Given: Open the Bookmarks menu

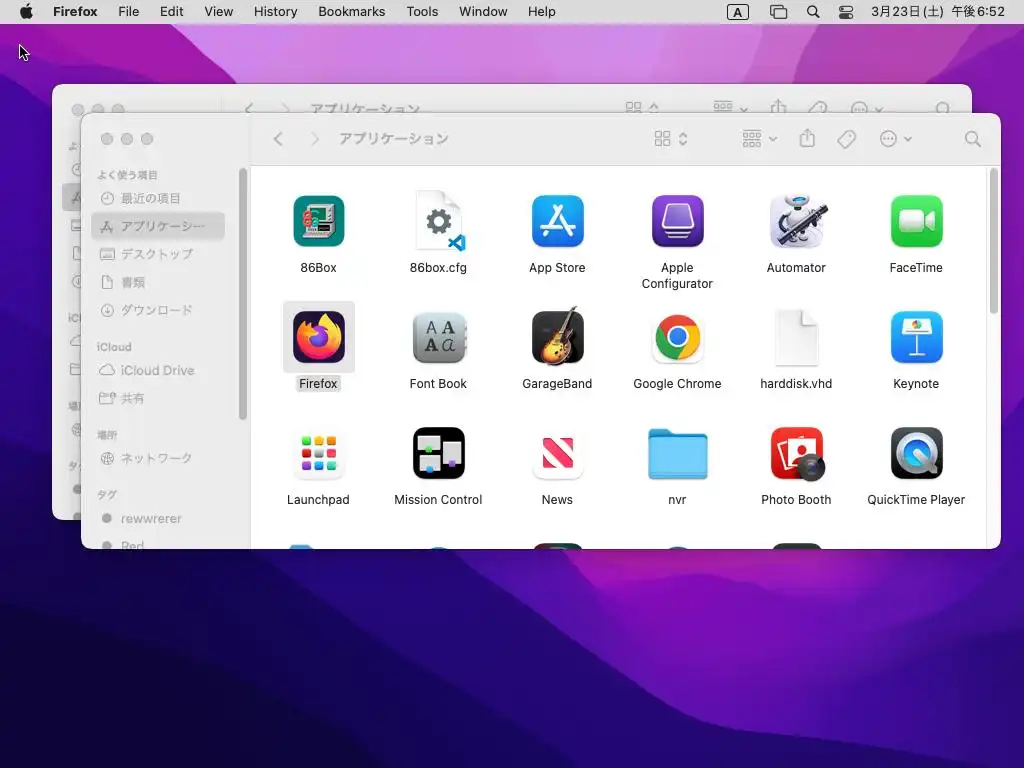Looking at the screenshot, I should [351, 12].
